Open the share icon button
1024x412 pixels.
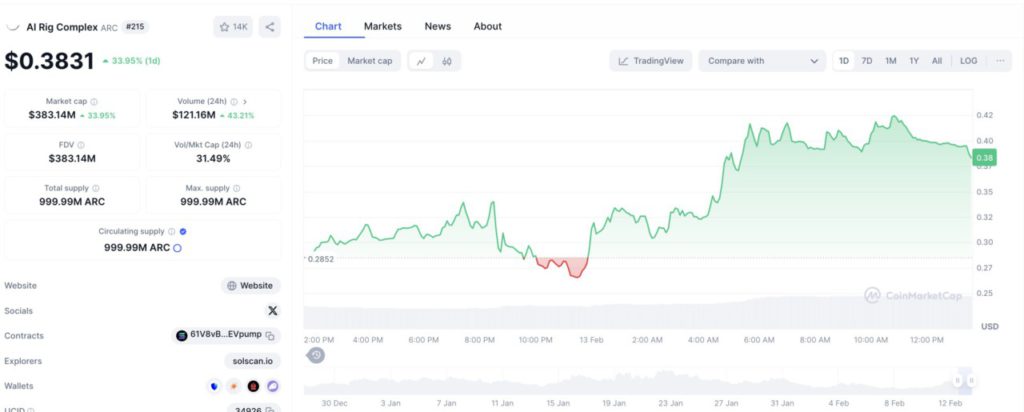pos(270,27)
